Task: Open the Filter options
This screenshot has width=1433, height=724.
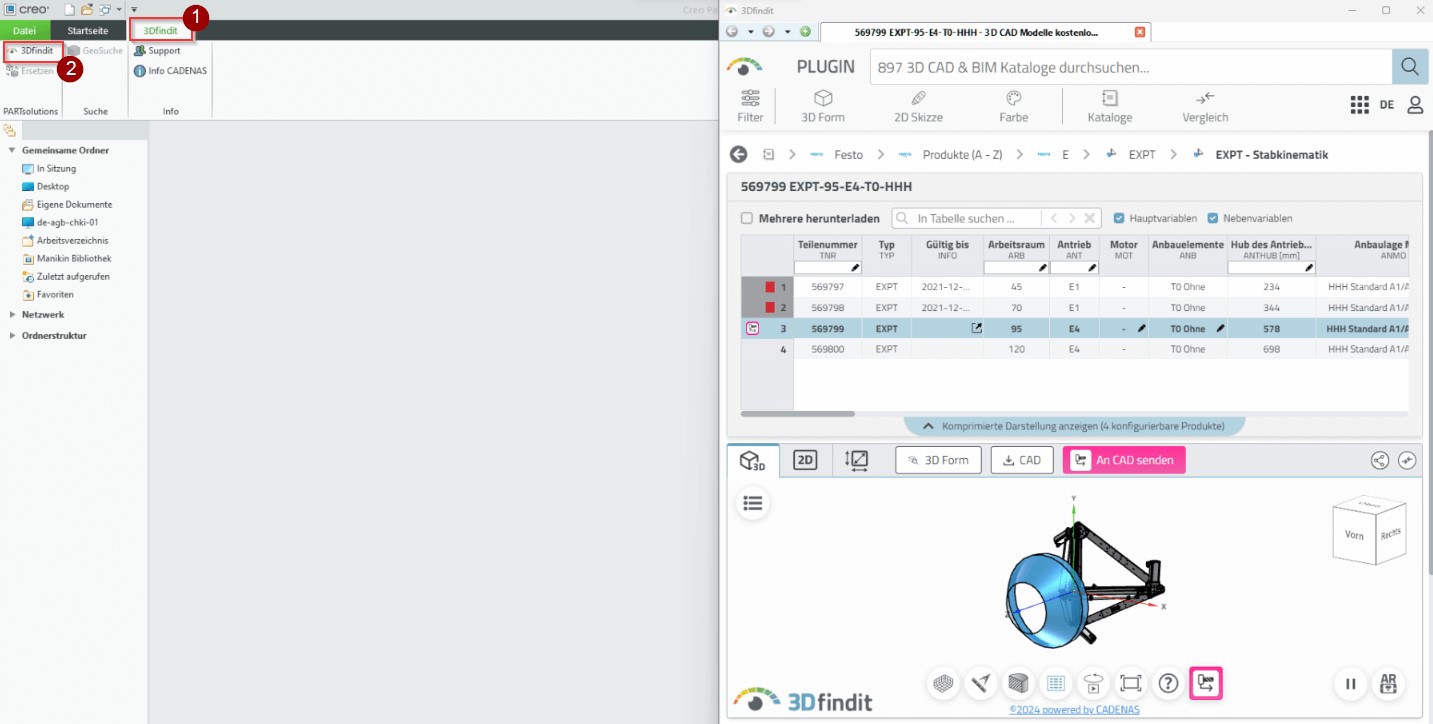Action: pos(750,106)
